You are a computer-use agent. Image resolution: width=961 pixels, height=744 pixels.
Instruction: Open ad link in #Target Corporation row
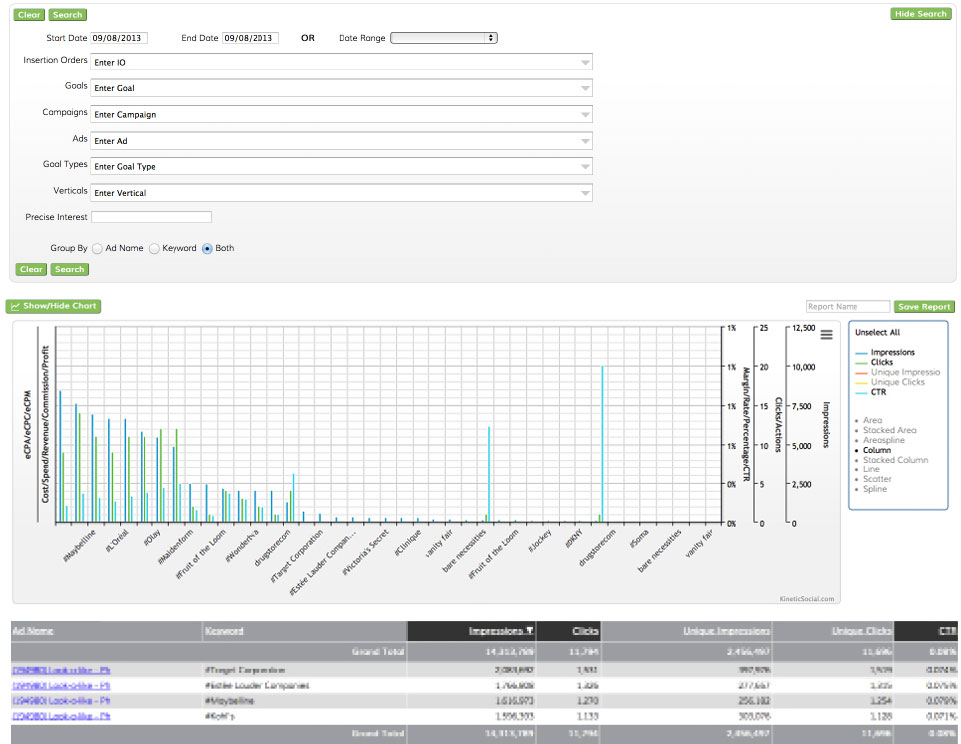(61, 670)
